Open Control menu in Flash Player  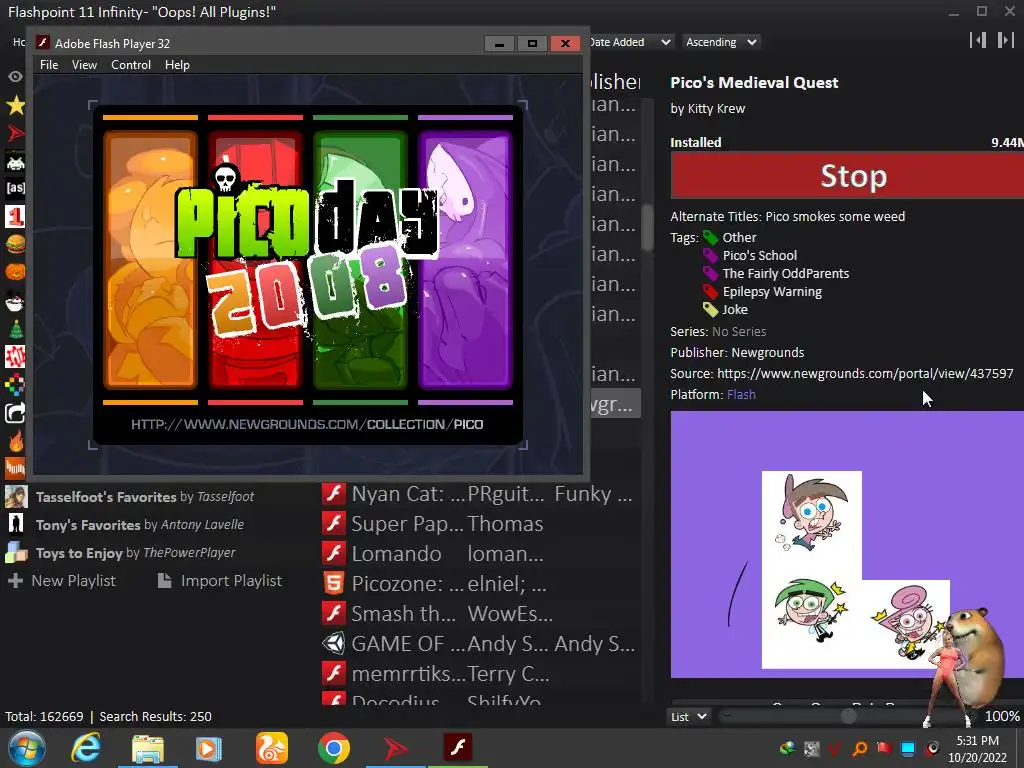[131, 65]
